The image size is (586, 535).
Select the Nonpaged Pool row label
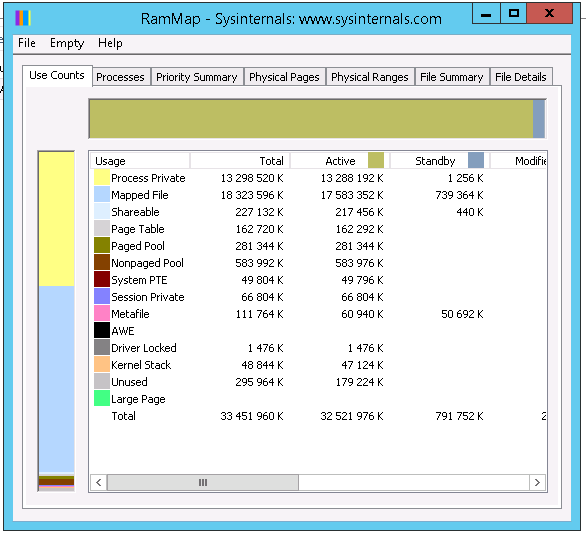[147, 263]
